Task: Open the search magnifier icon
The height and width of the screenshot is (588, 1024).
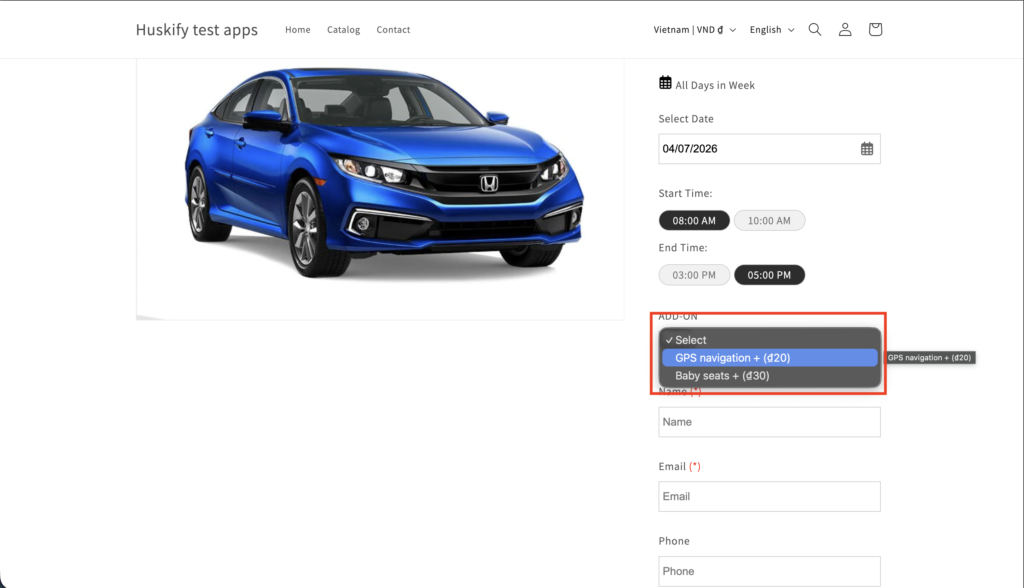Action: 815,30
